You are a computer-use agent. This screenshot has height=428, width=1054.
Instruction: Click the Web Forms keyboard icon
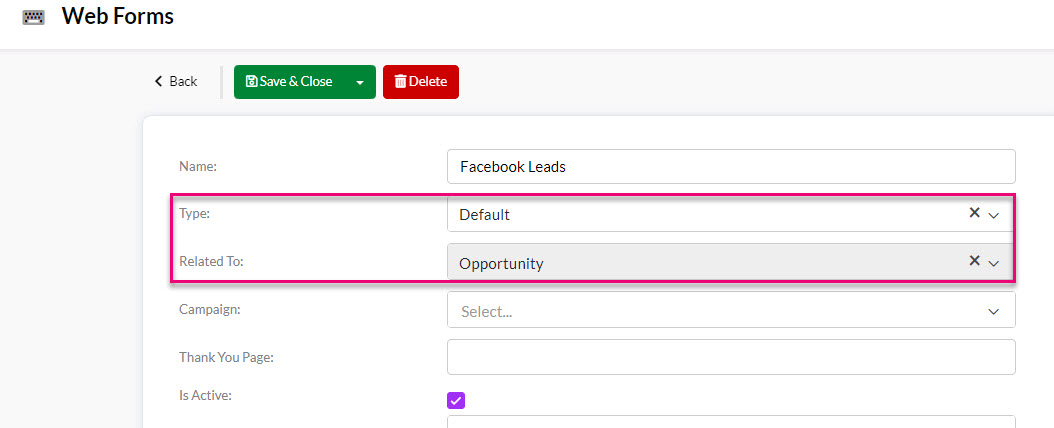coord(33,17)
